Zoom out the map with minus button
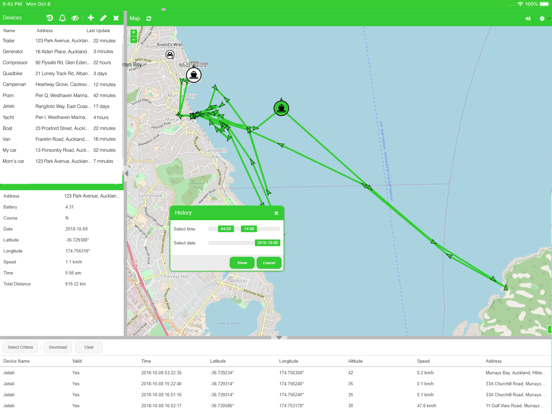The width and height of the screenshot is (552, 414). tap(133, 40)
